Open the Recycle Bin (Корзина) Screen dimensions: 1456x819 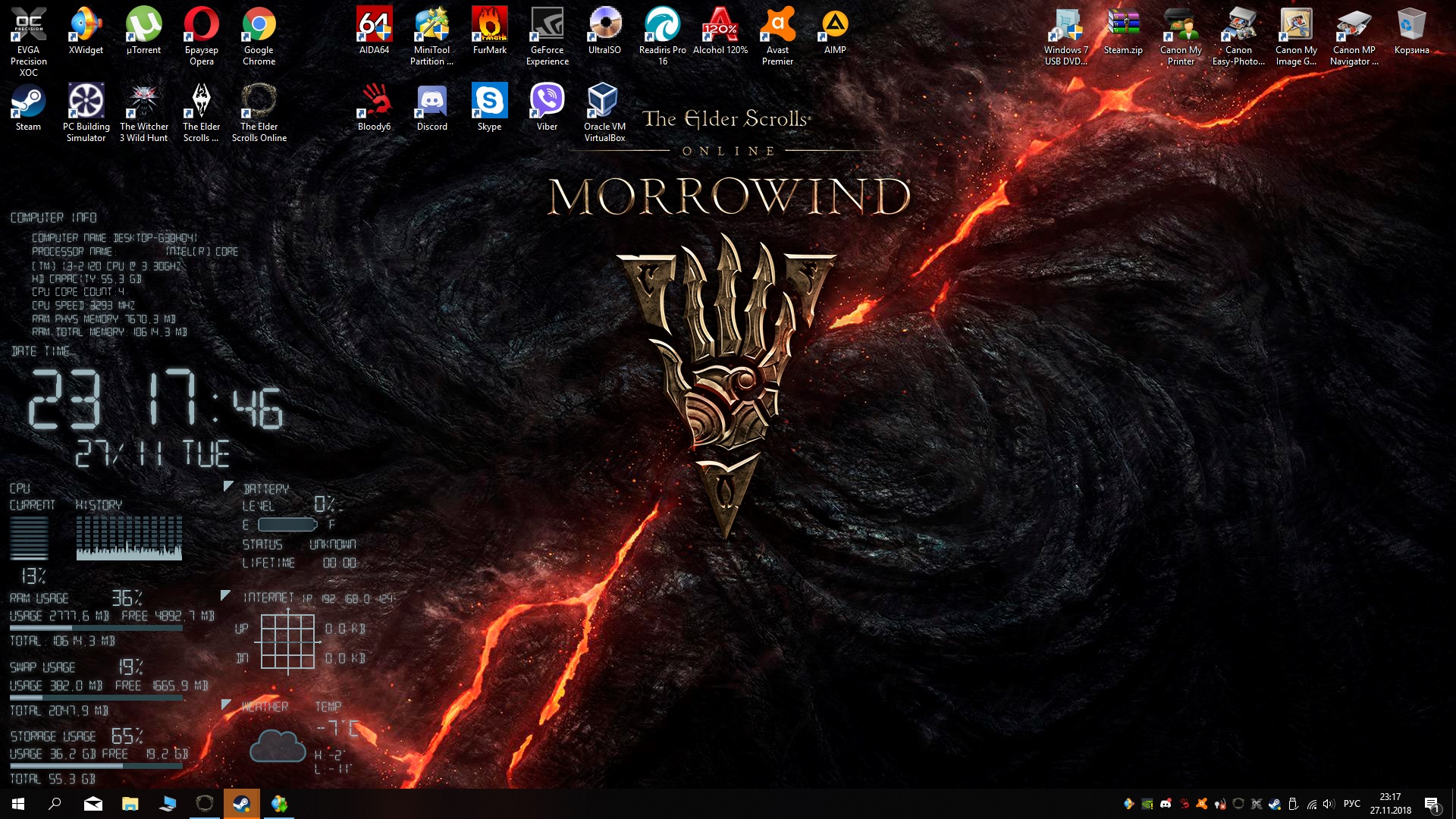click(1411, 24)
